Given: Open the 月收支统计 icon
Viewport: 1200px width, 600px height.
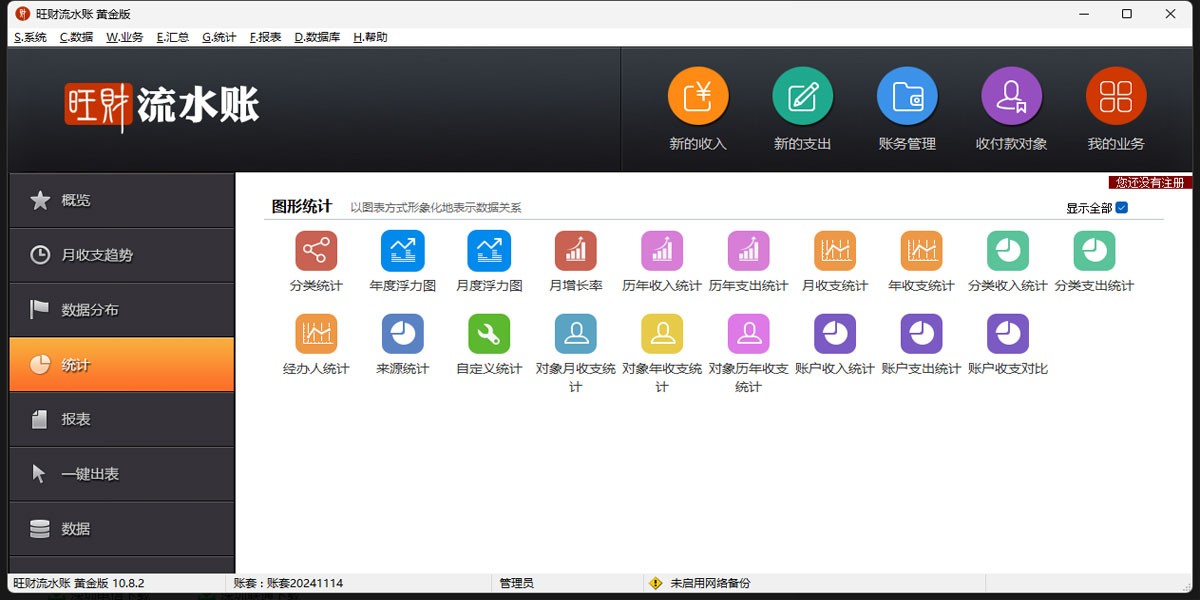Looking at the screenshot, I should click(835, 251).
